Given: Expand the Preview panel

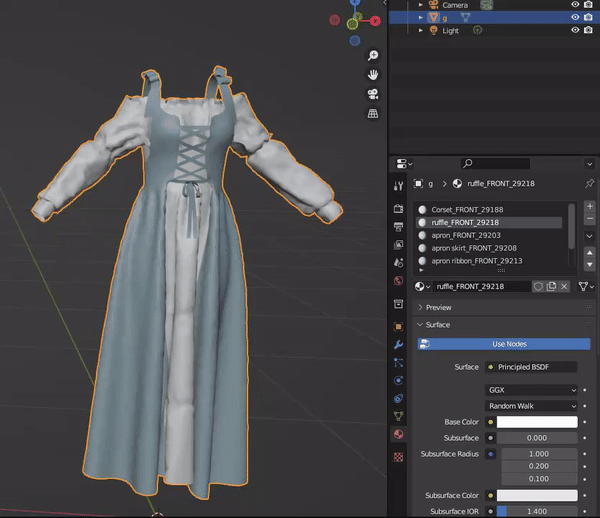Looking at the screenshot, I should 438,307.
